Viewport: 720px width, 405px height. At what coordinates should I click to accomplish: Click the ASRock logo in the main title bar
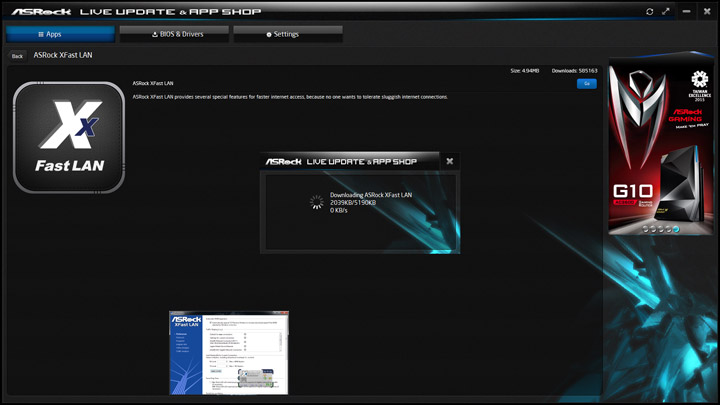[41, 11]
